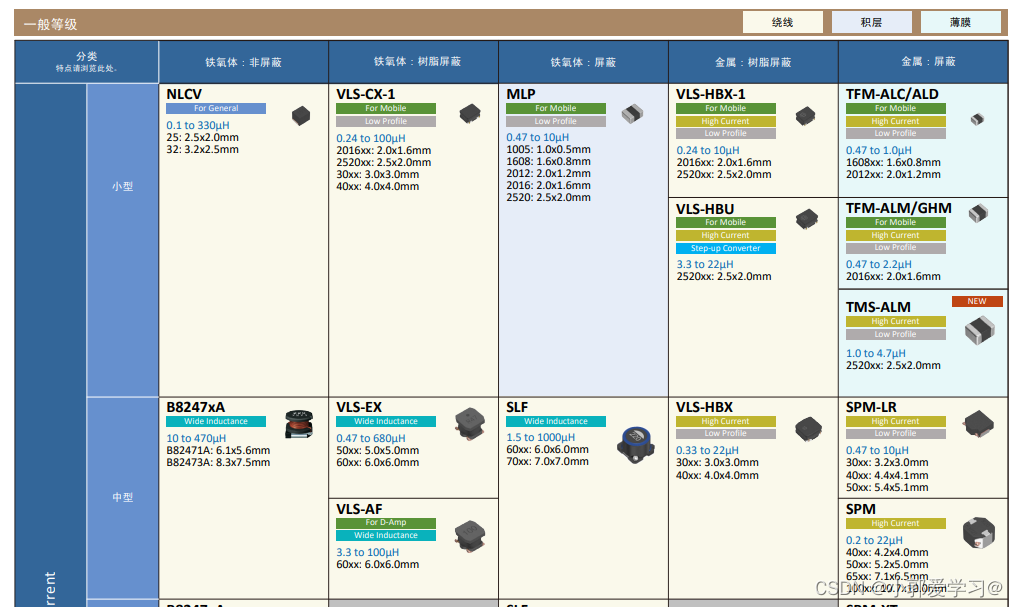Click the 3.3 to 22µH range text
Viewport: 1018px width, 607px height.
705,264
